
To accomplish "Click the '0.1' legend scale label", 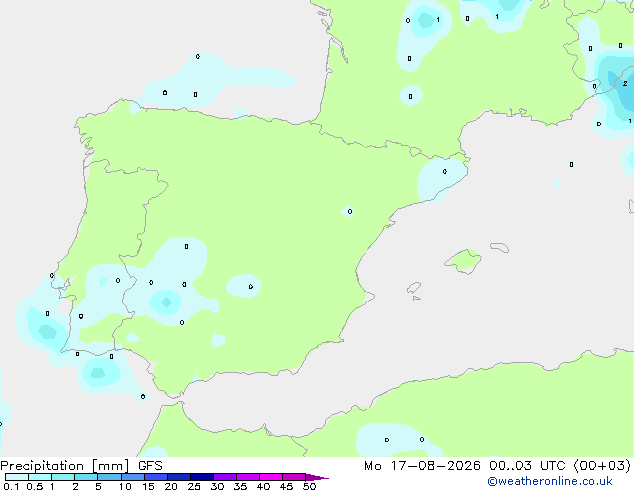I will [x=11, y=486].
